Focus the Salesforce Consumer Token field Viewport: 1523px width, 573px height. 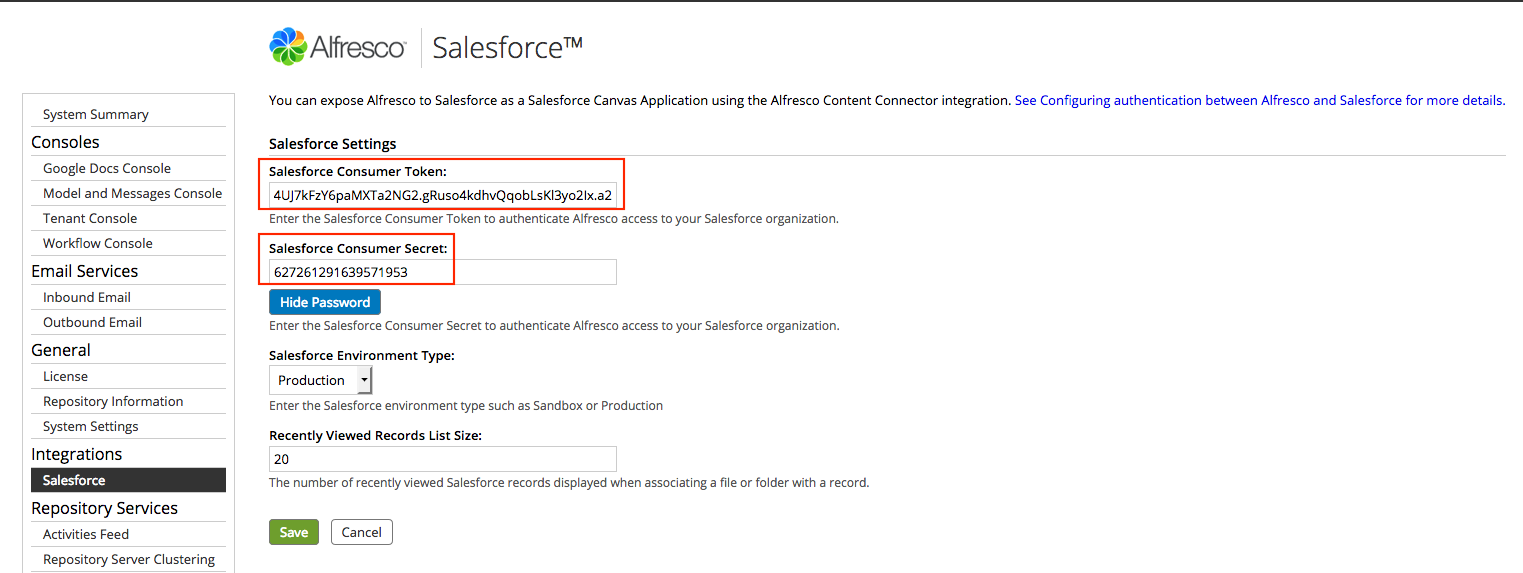[x=442, y=195]
